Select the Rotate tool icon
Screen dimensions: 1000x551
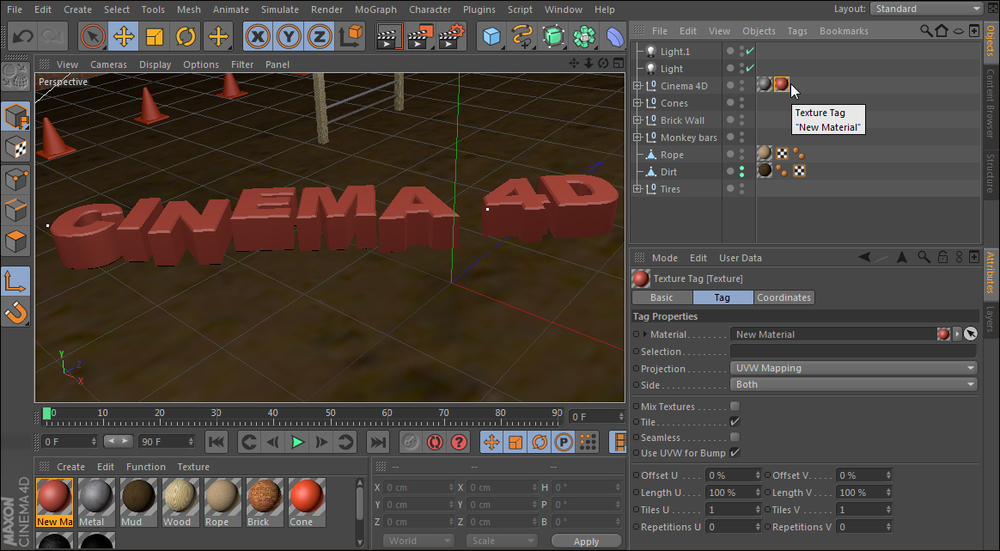pos(186,37)
